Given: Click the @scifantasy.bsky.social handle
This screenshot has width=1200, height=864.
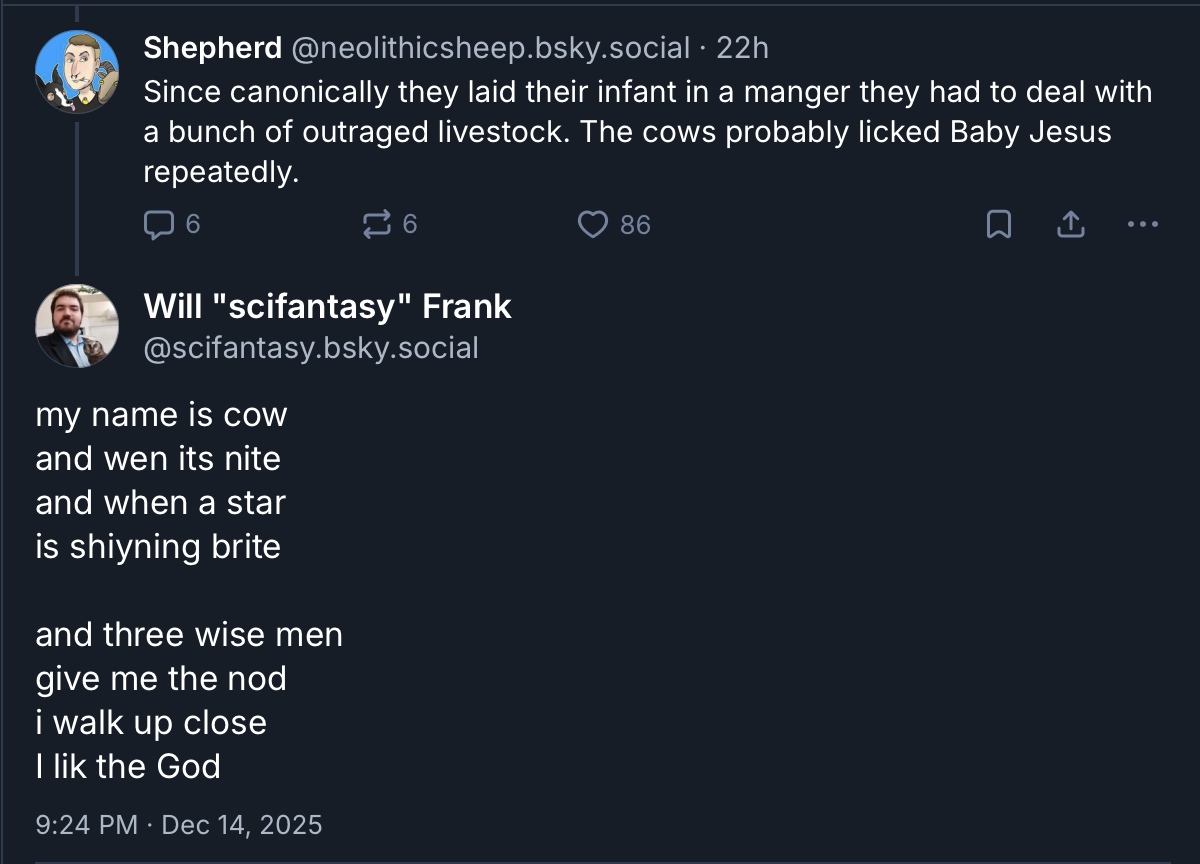Looking at the screenshot, I should 311,347.
